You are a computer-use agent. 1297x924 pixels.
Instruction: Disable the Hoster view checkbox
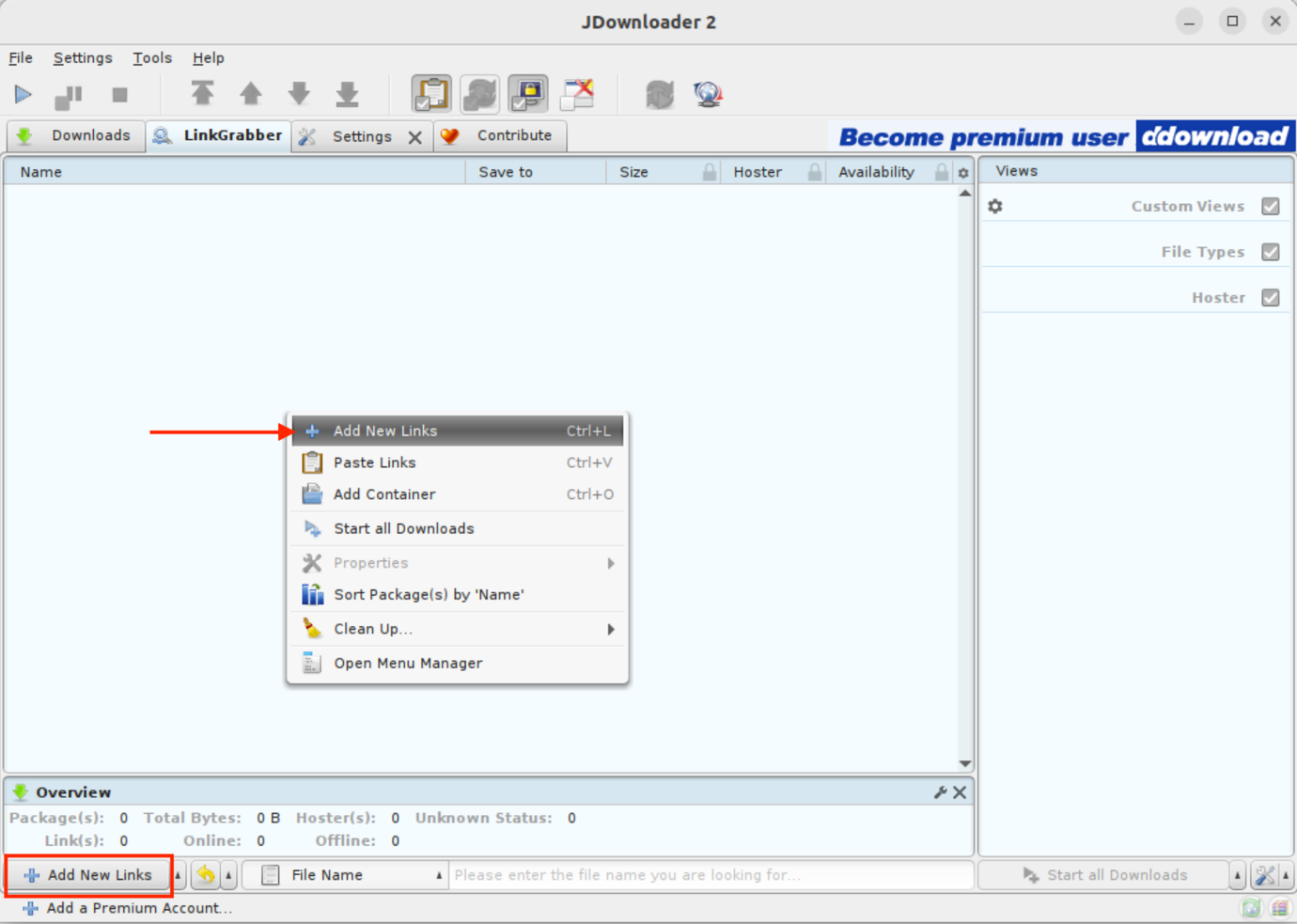[1271, 298]
